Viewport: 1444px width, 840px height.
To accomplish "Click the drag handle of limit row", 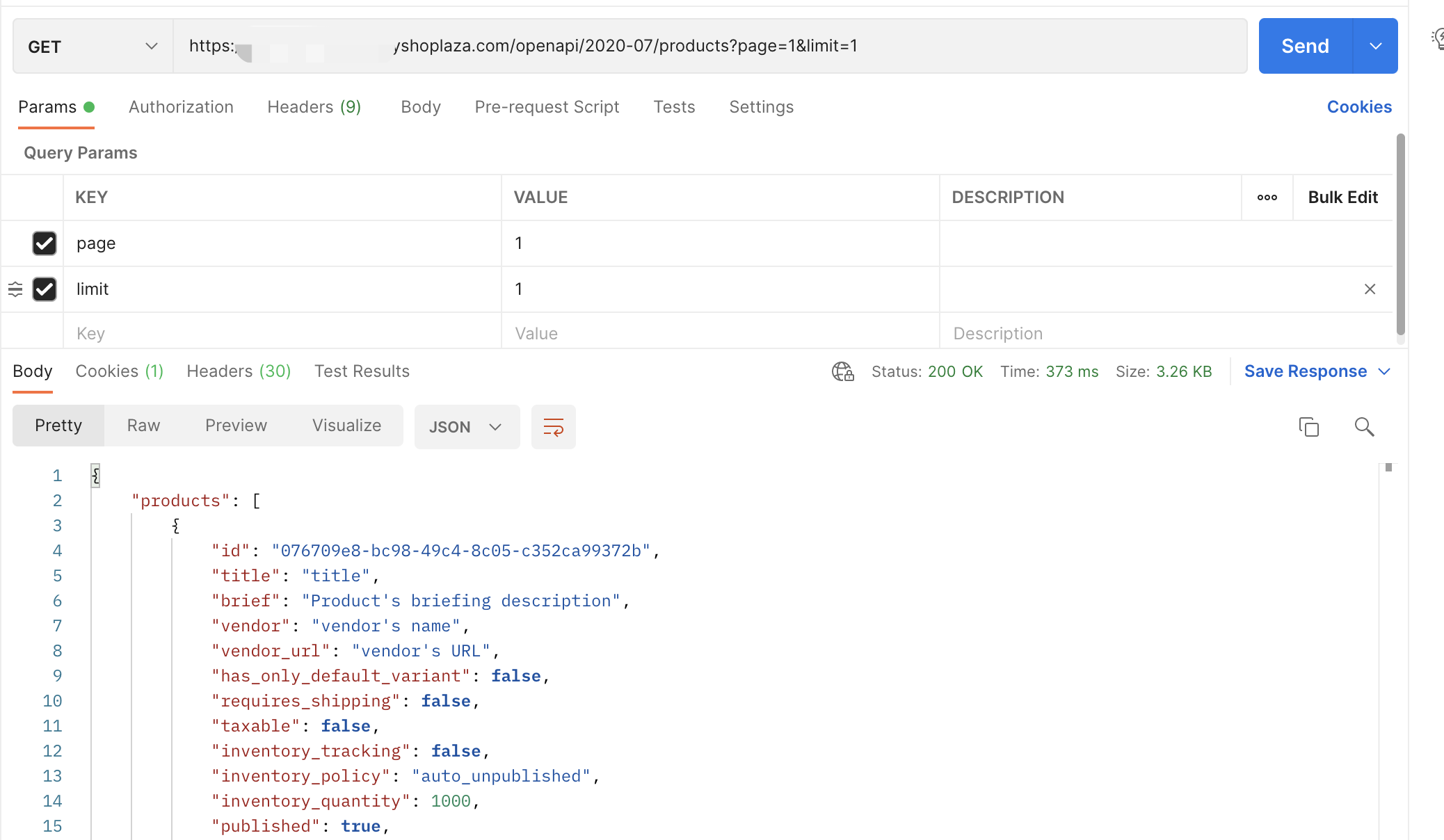I will tap(15, 289).
